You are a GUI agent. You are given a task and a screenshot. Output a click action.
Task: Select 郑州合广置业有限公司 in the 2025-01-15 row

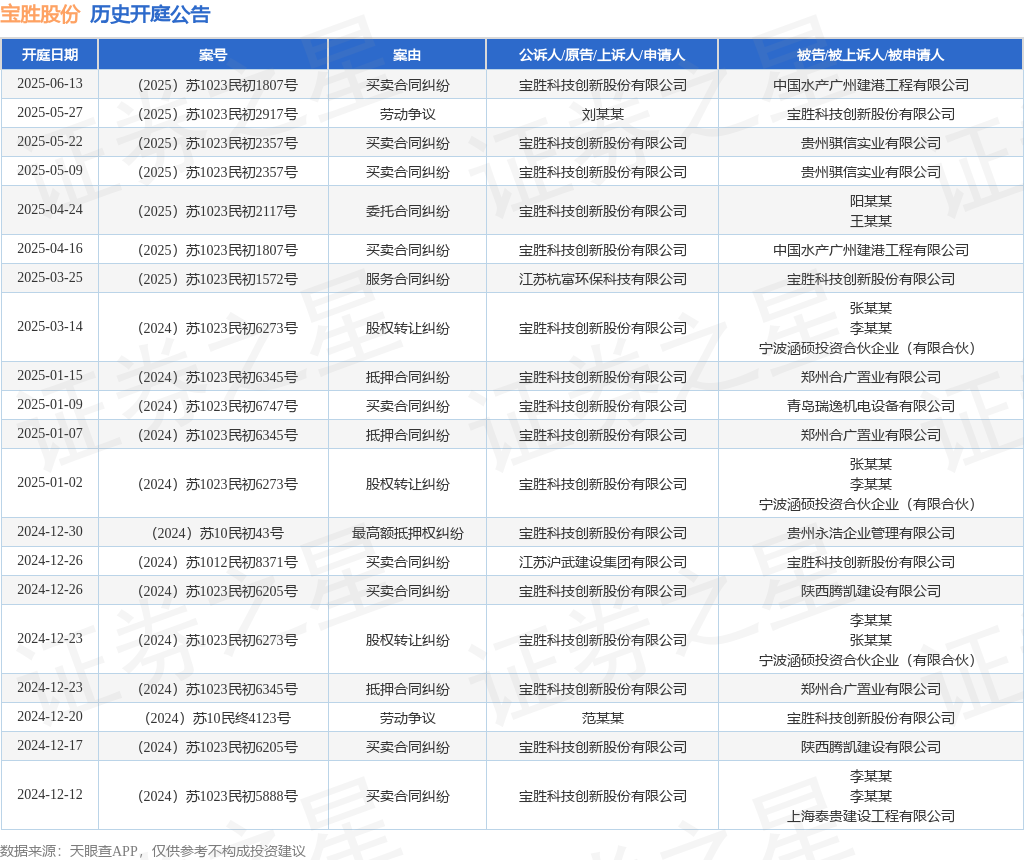[871, 377]
